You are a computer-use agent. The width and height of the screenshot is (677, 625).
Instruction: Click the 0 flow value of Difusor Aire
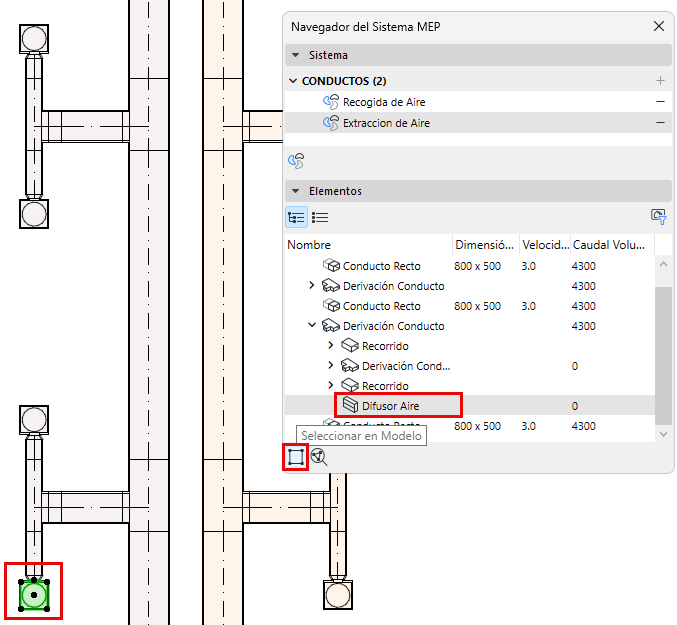coord(575,406)
